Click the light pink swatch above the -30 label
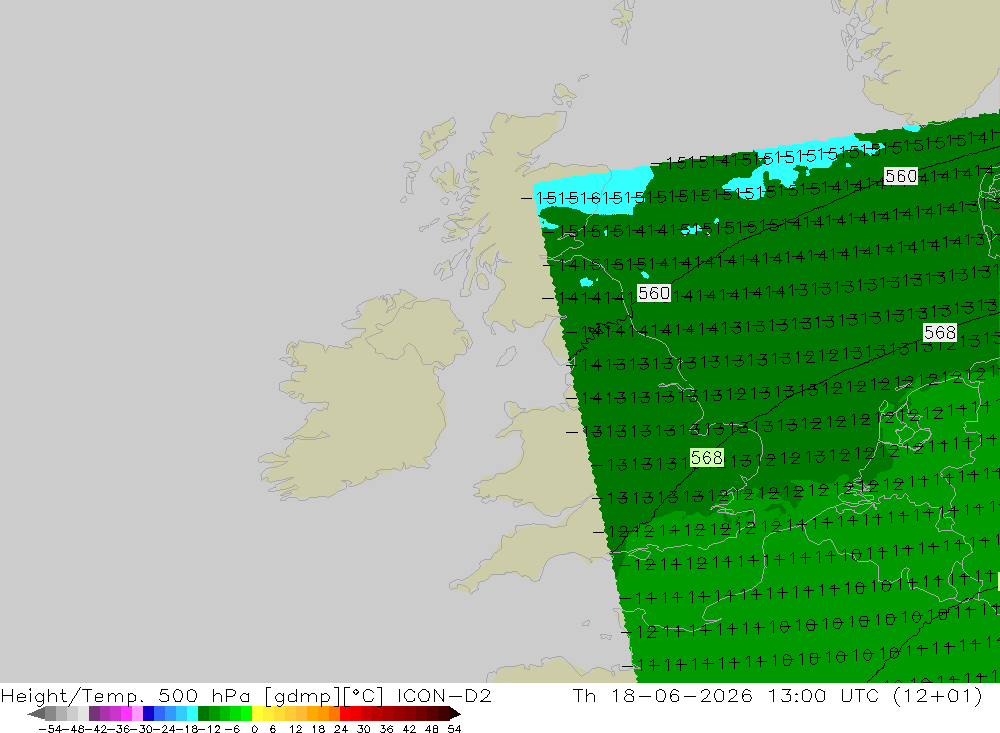Image resolution: width=1000 pixels, height=733 pixels. click(x=137, y=713)
